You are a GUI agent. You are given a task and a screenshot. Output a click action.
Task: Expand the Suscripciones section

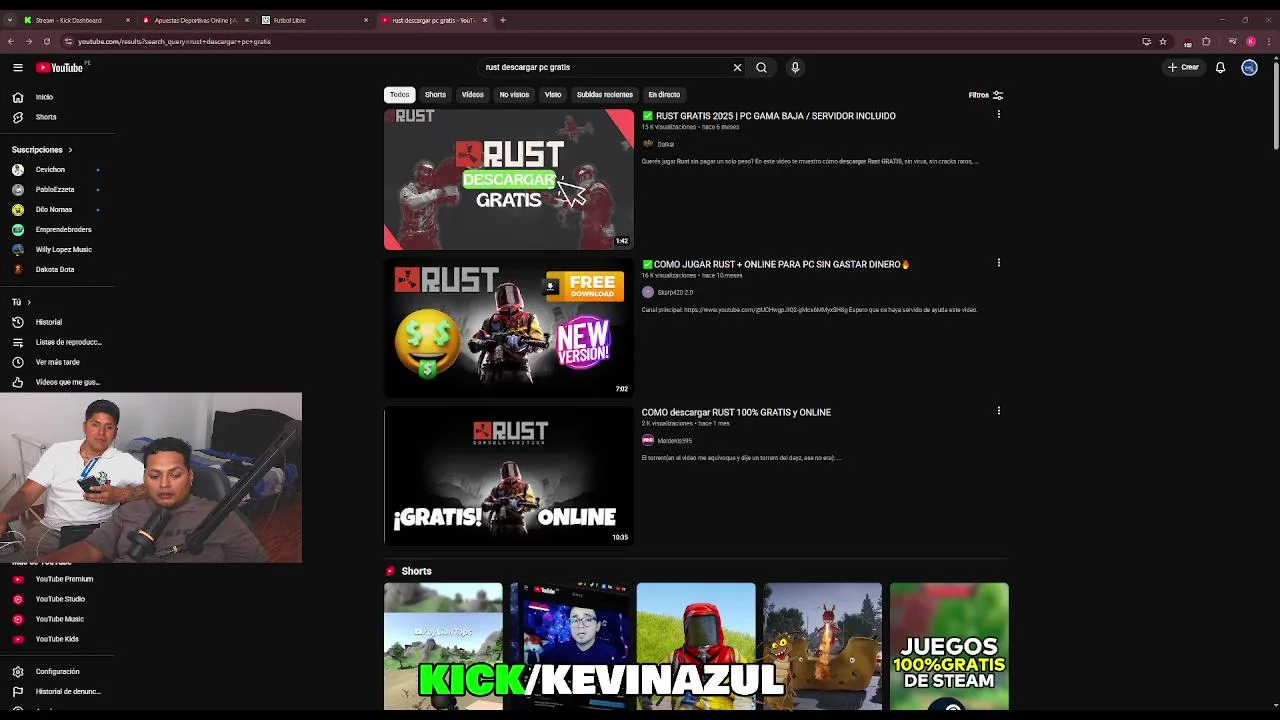(x=42, y=150)
